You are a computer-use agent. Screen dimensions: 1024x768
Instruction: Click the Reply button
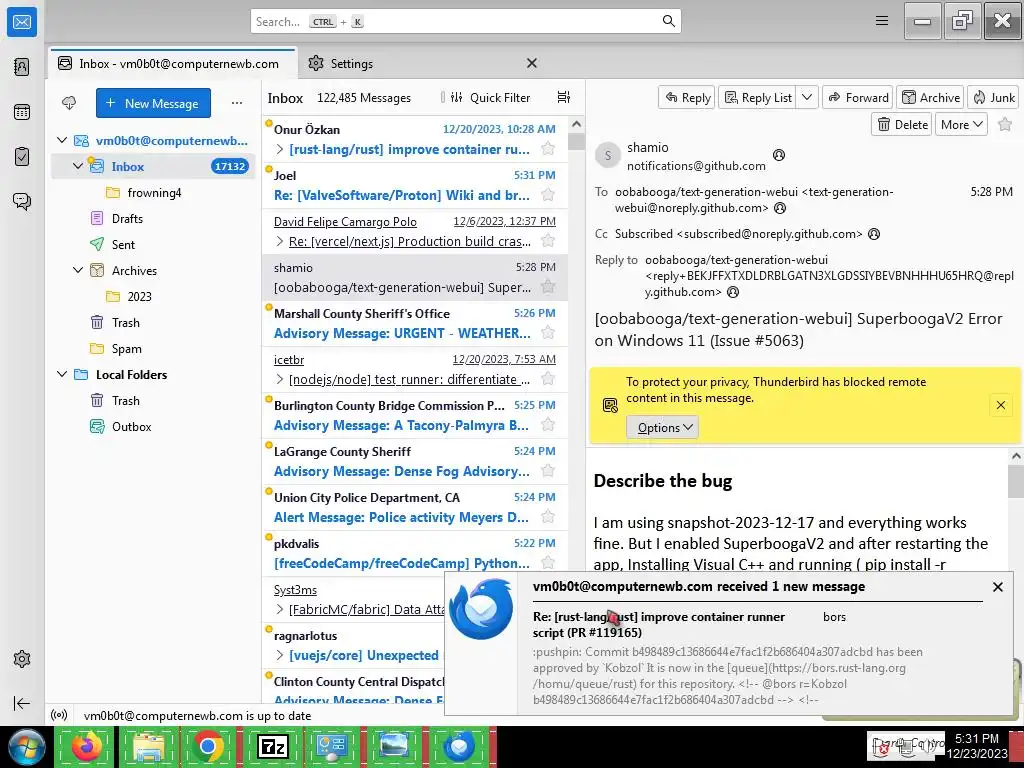point(687,97)
